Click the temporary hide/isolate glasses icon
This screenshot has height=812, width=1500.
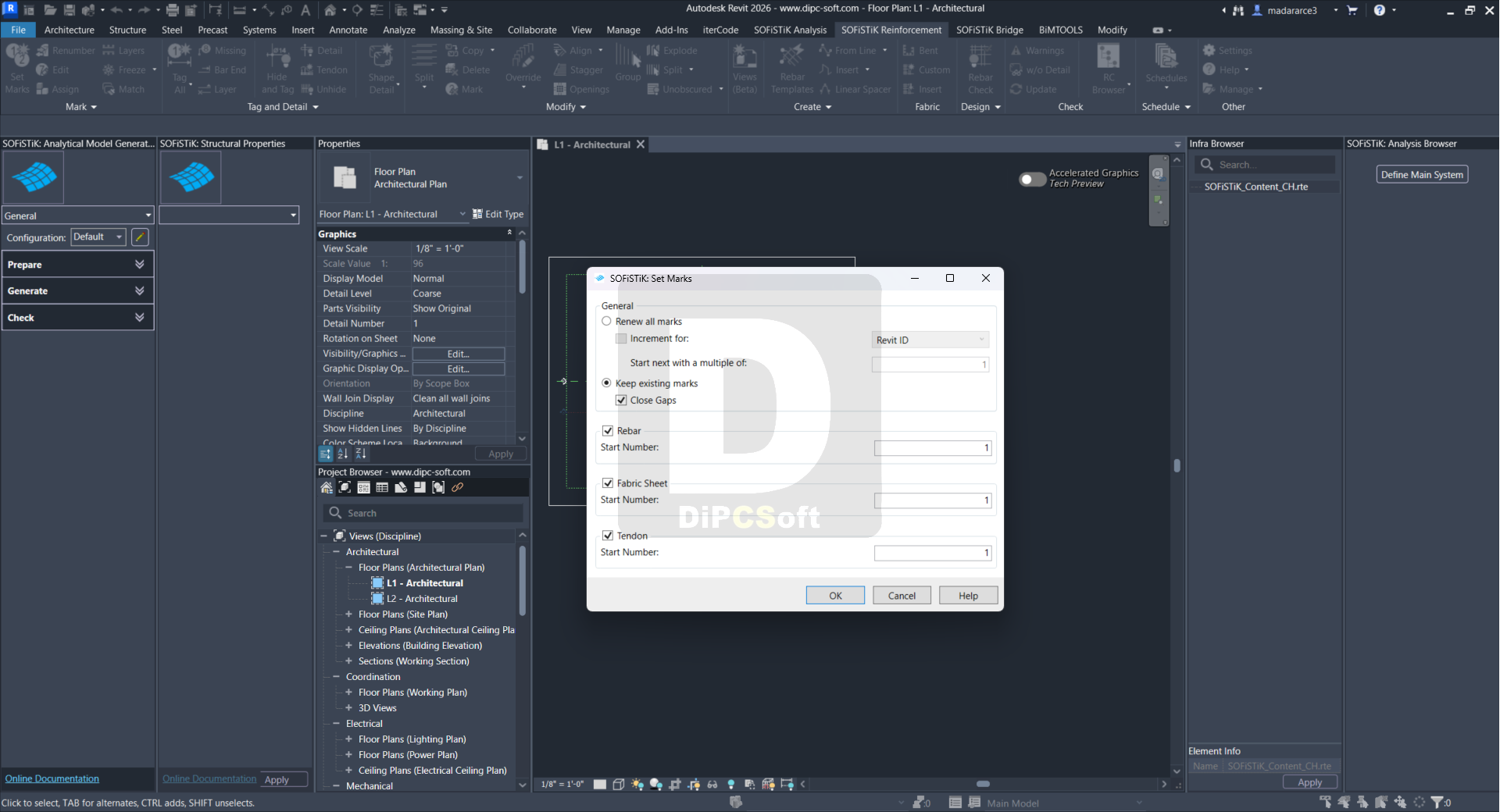click(712, 784)
